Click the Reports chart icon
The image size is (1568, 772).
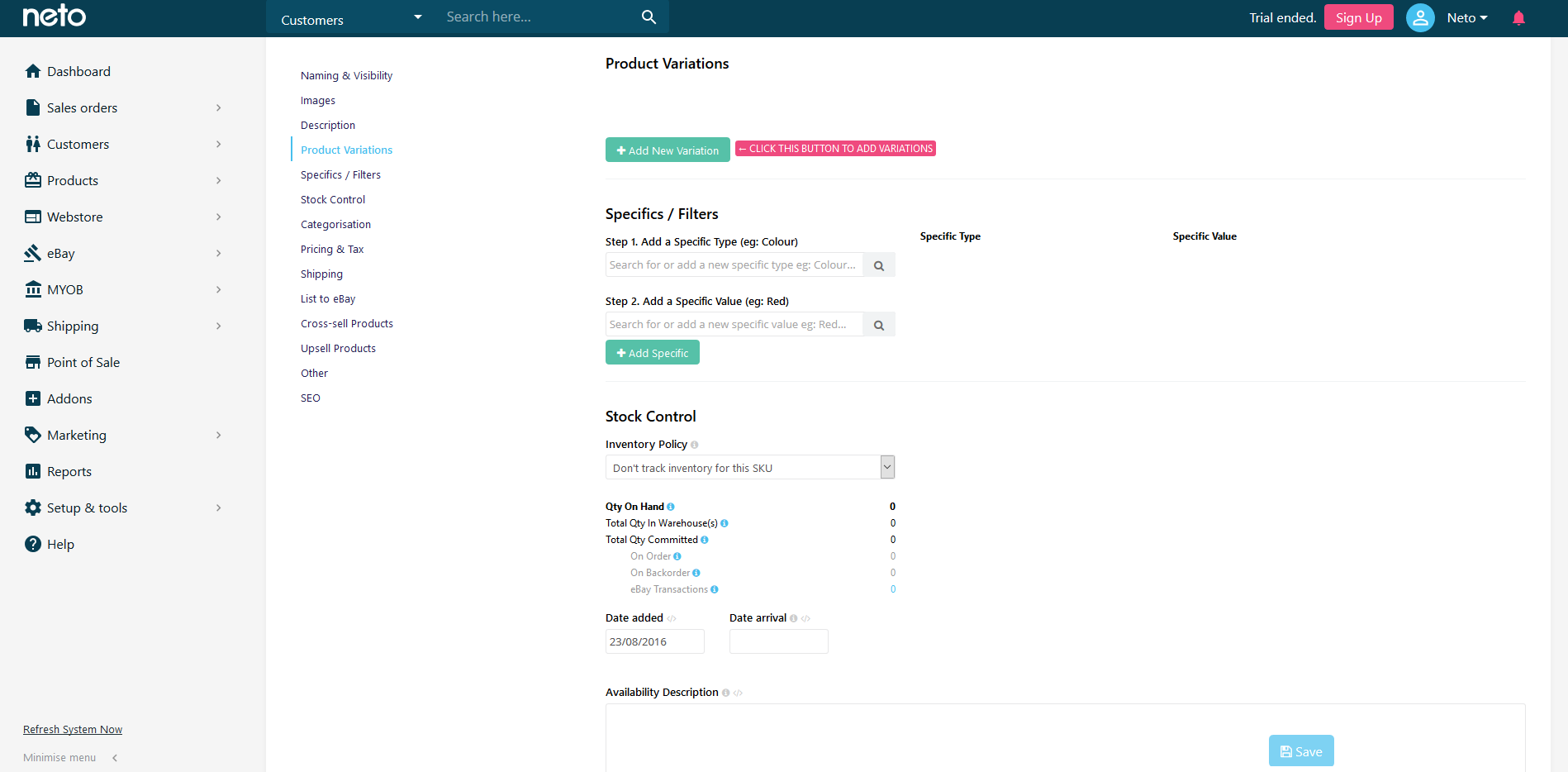tap(33, 471)
